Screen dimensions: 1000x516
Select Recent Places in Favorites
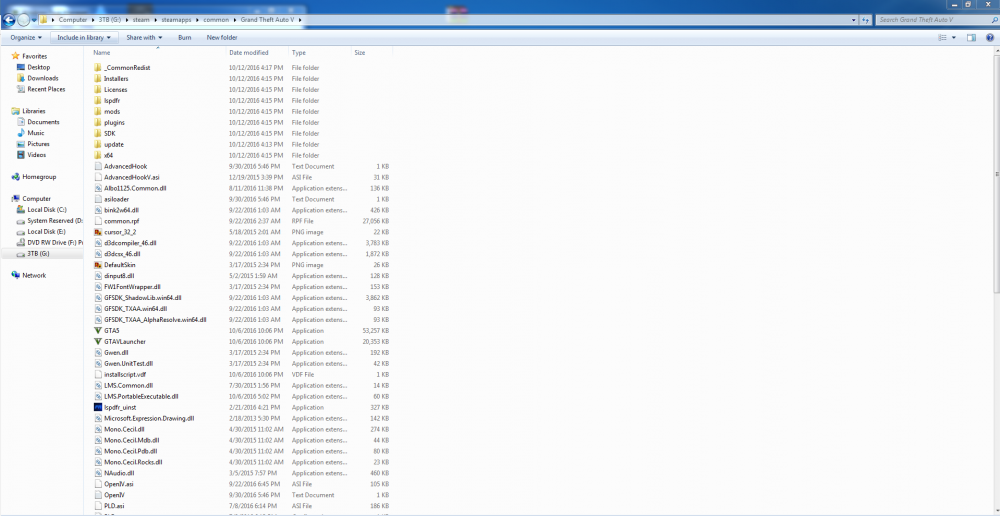pyautogui.click(x=46, y=89)
